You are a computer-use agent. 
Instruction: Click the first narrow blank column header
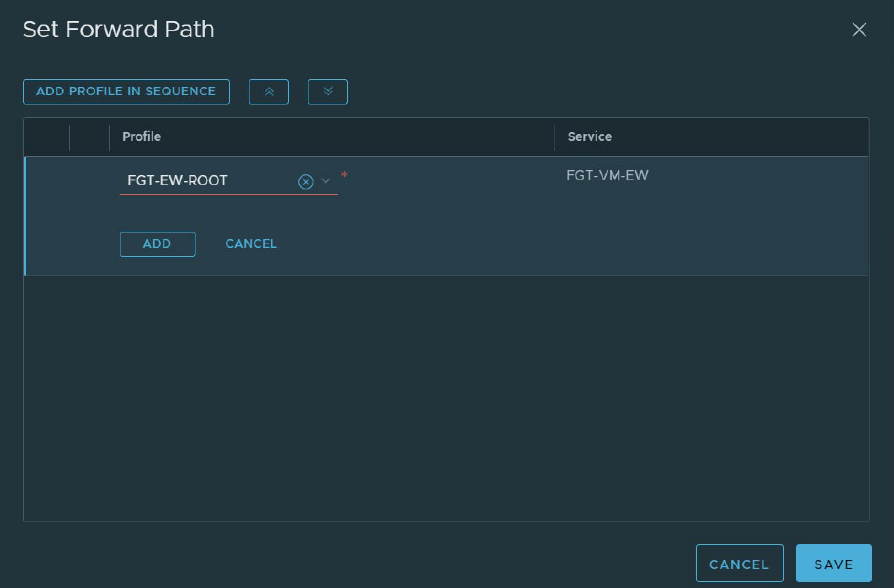click(x=47, y=137)
